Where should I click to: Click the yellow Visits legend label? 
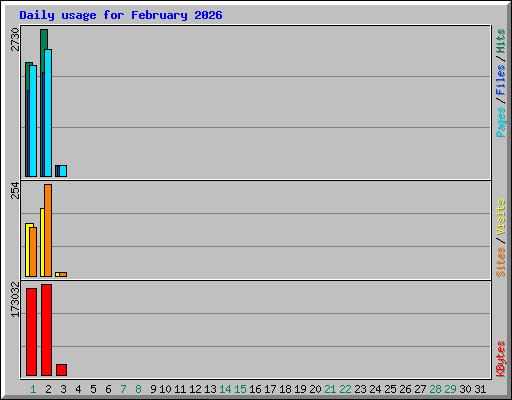tap(501, 217)
